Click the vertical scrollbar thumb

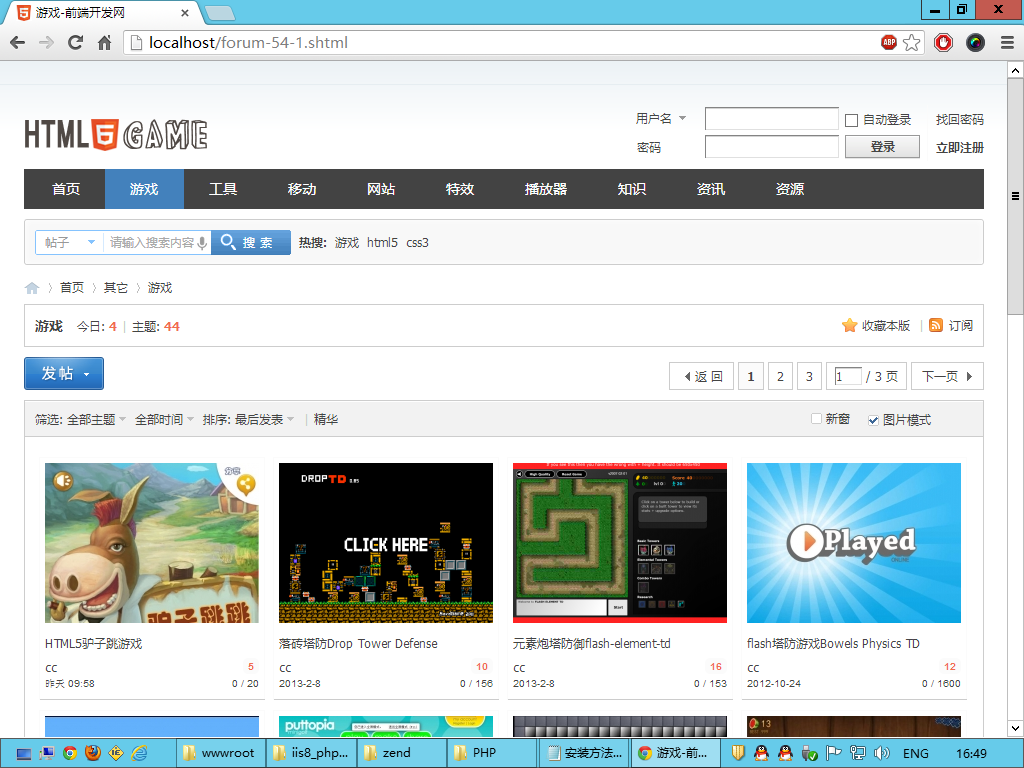pyautogui.click(x=1015, y=196)
